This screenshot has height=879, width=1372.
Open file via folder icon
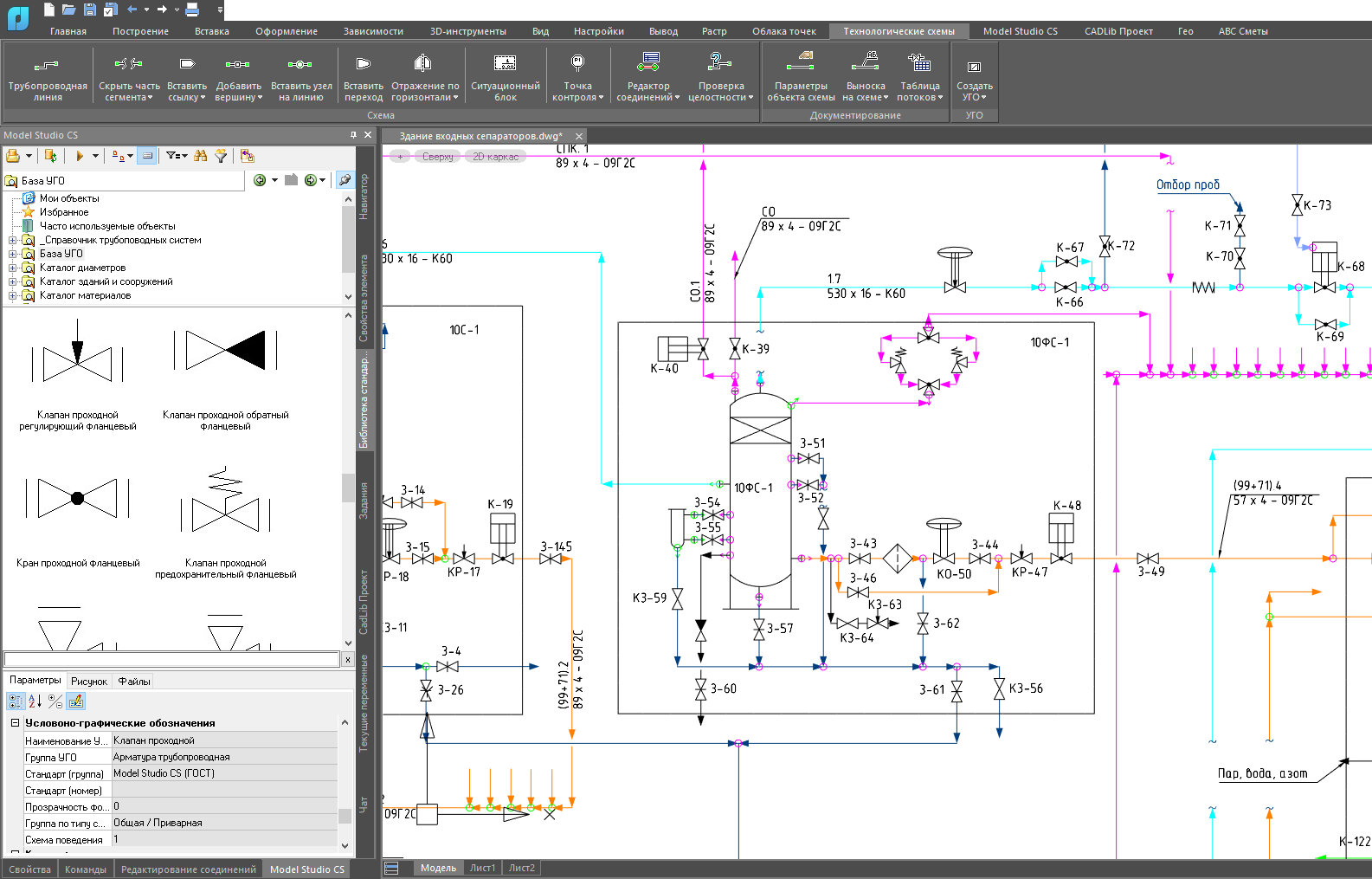(x=69, y=10)
